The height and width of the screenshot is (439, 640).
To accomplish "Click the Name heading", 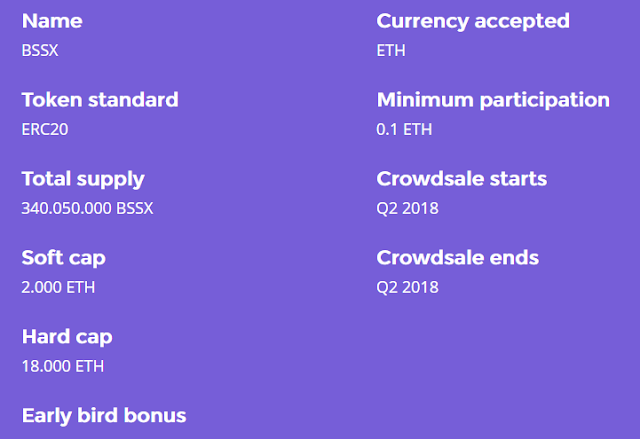I will click(52, 21).
